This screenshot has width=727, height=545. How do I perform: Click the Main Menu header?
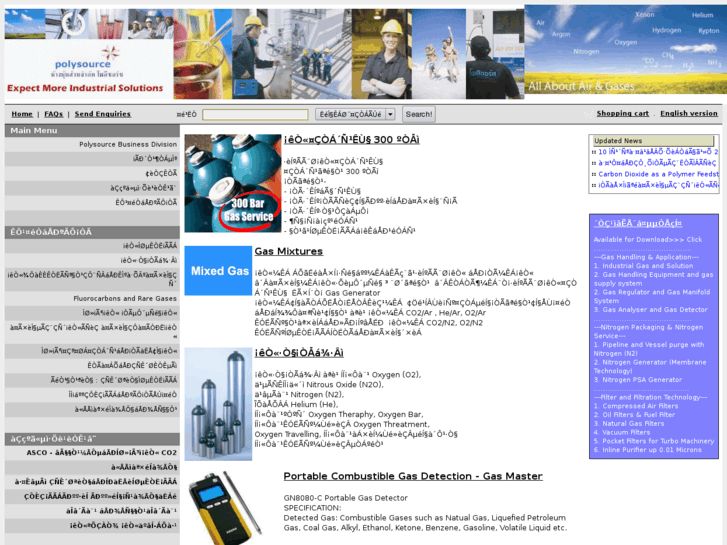[x=92, y=131]
